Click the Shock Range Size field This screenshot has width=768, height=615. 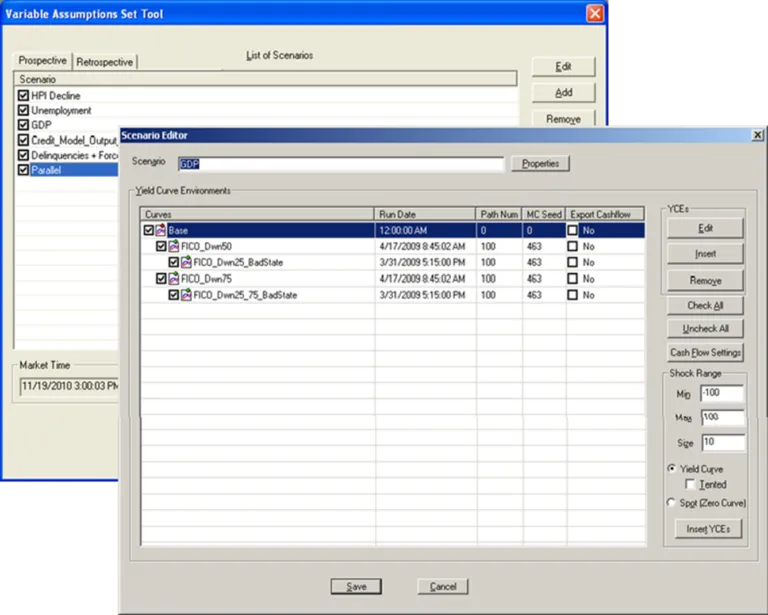[723, 442]
